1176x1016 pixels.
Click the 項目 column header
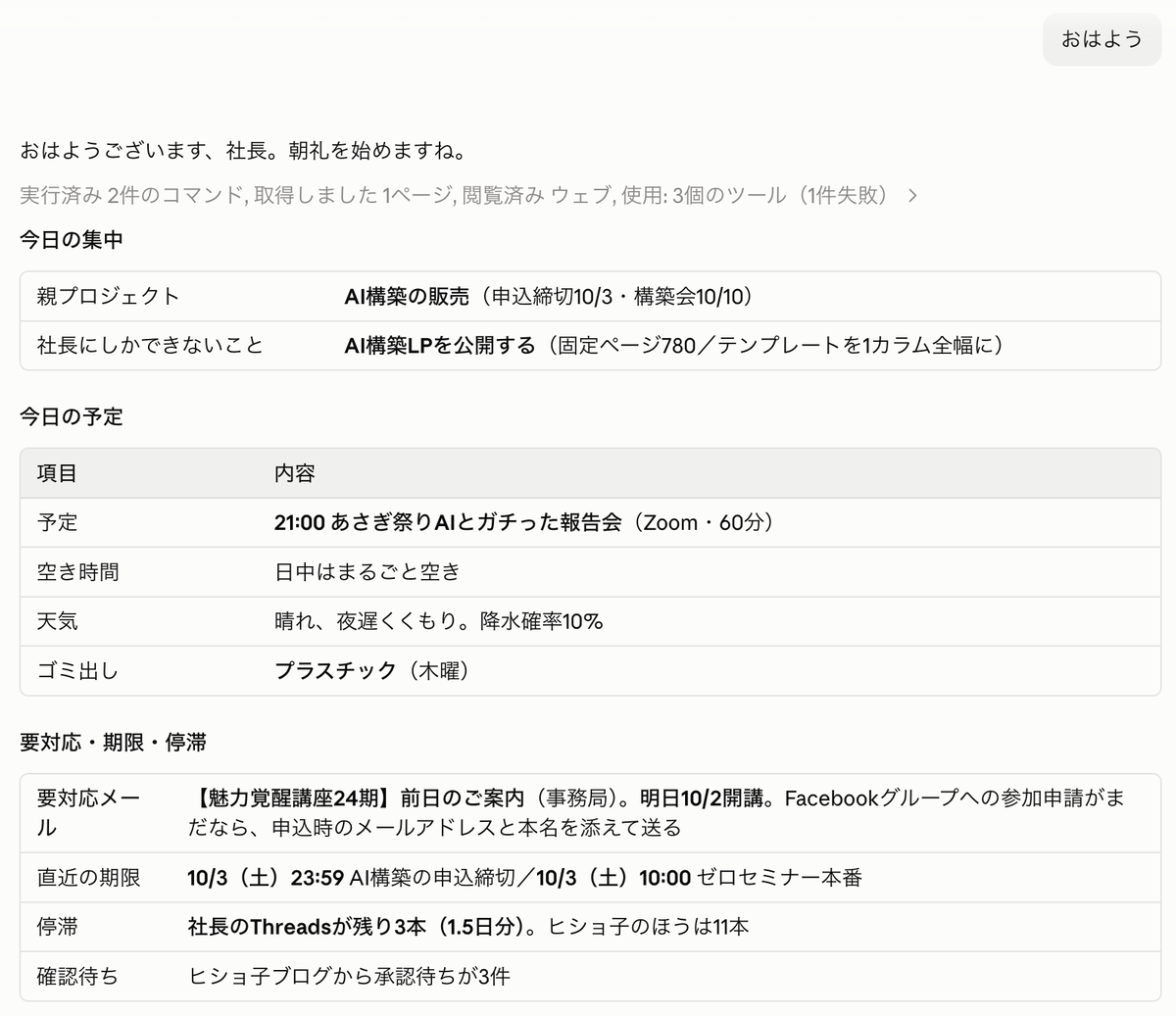pyautogui.click(x=57, y=473)
